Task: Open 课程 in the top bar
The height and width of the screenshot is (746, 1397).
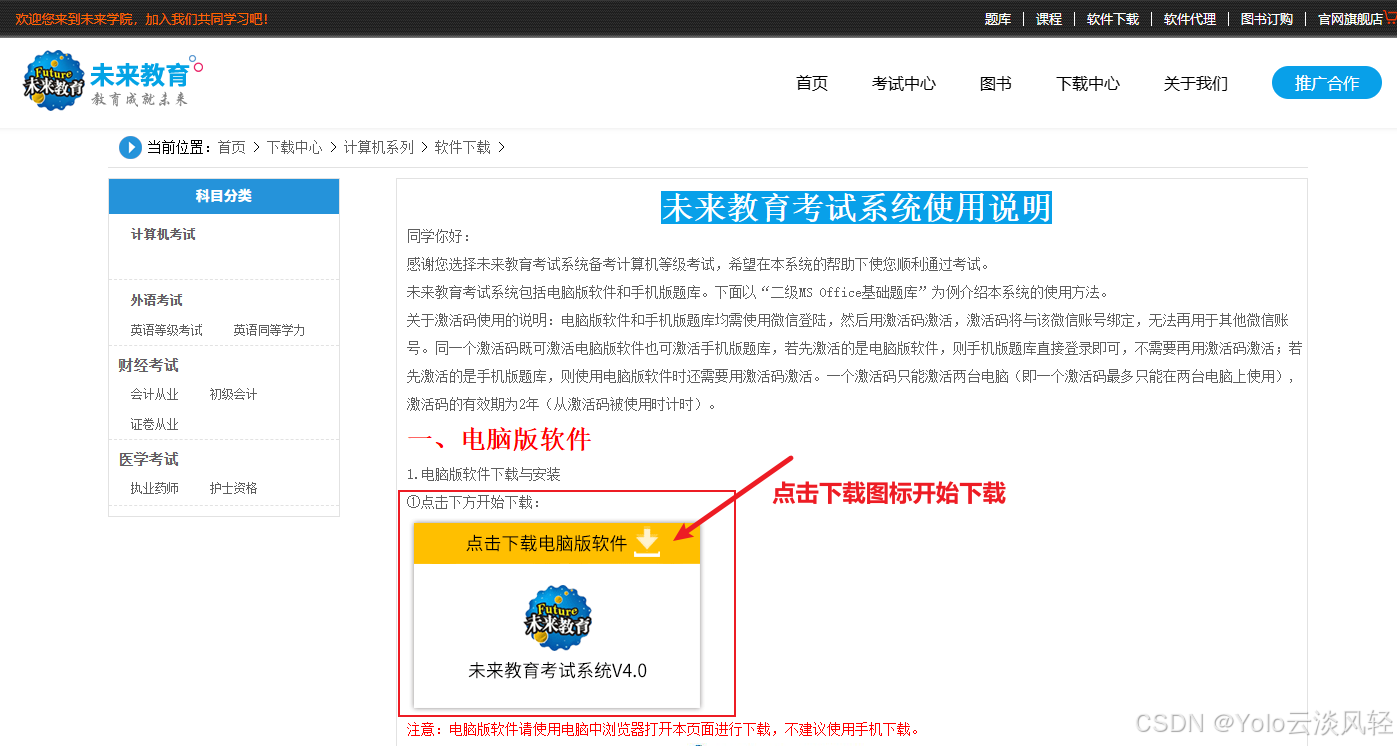Action: tap(1049, 19)
